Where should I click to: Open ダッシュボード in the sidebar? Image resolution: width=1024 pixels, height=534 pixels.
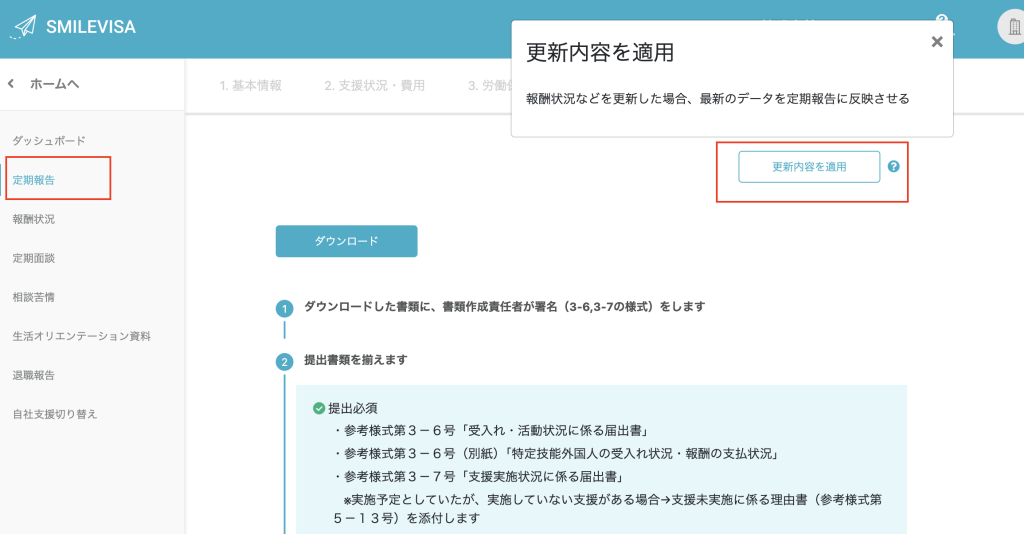pyautogui.click(x=48, y=141)
